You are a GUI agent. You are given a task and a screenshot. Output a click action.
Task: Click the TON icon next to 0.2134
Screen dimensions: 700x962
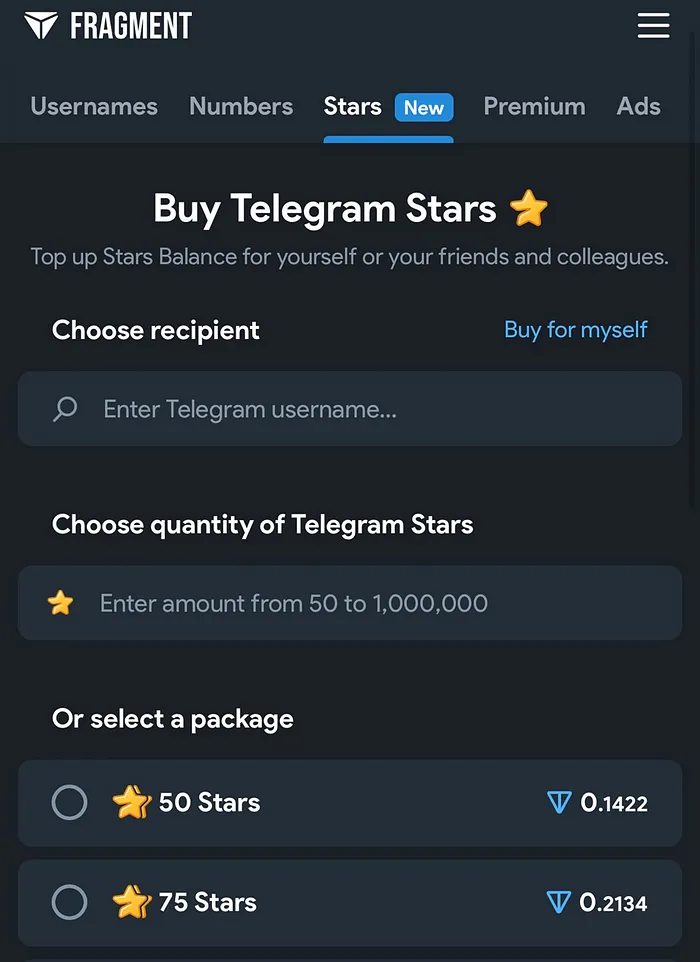tap(559, 902)
